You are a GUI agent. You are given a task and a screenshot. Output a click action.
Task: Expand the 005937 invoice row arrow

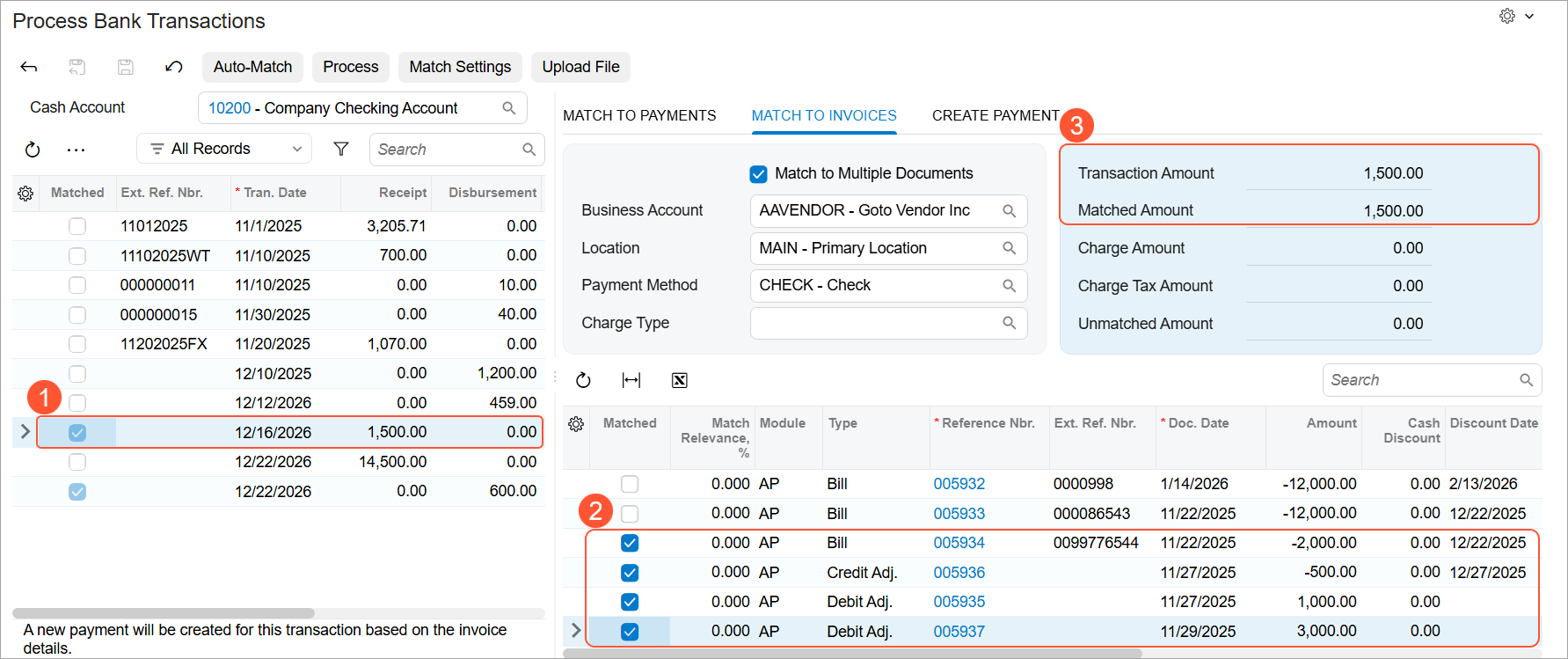pos(576,631)
